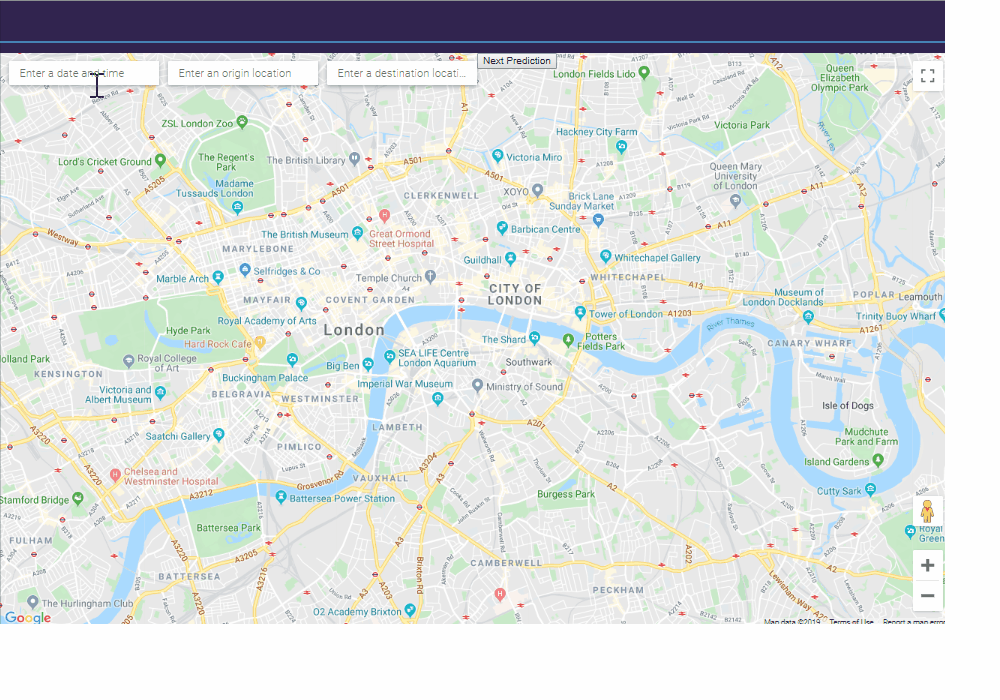Screen dimensions: 1000x700
Task: Click the Potters Fields Park marker
Action: 568,339
